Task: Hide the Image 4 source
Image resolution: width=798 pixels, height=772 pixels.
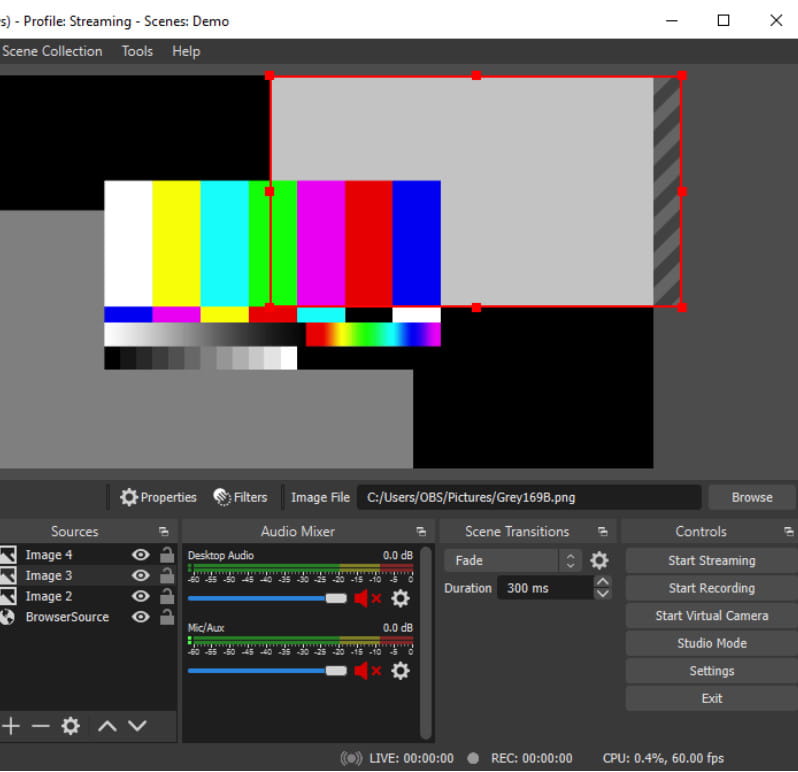Action: [x=140, y=554]
